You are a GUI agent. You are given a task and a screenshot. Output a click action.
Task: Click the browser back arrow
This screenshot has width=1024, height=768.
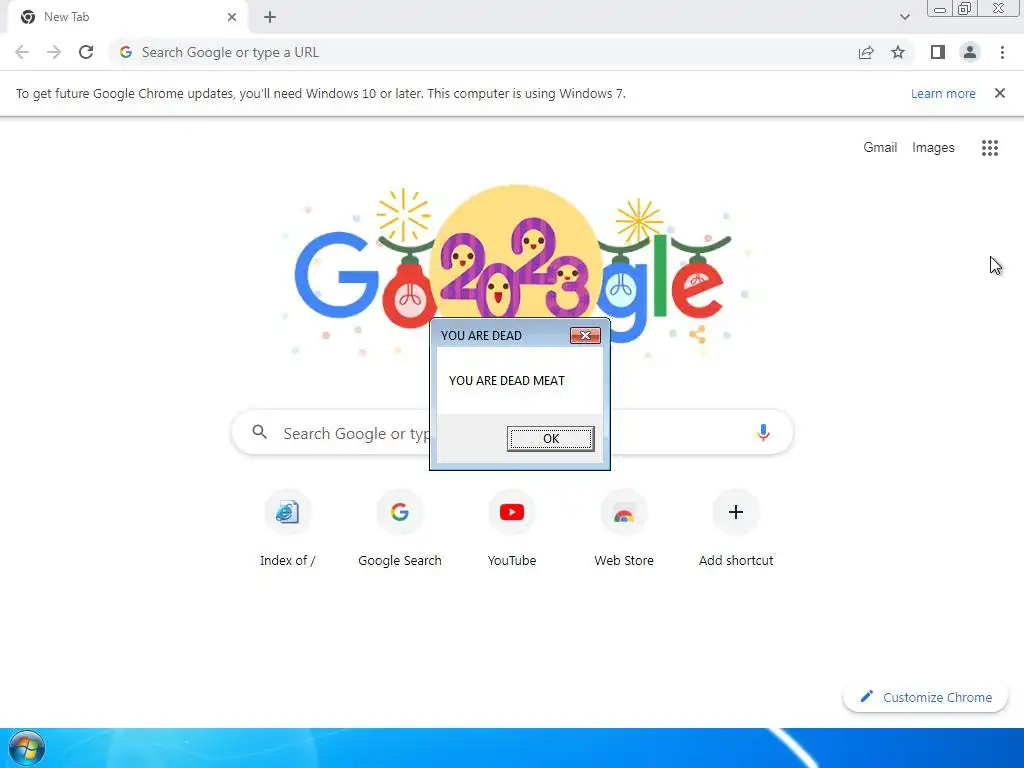(x=22, y=52)
